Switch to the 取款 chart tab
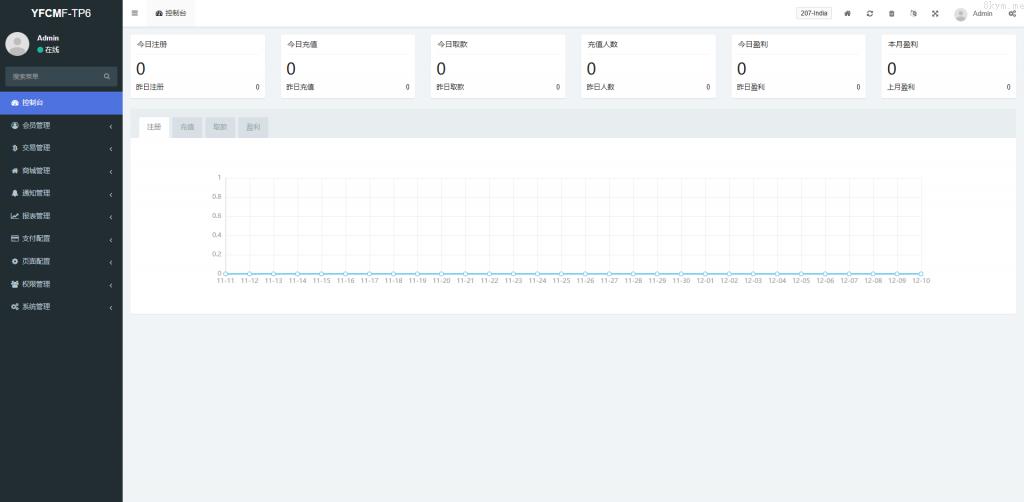 click(x=220, y=127)
